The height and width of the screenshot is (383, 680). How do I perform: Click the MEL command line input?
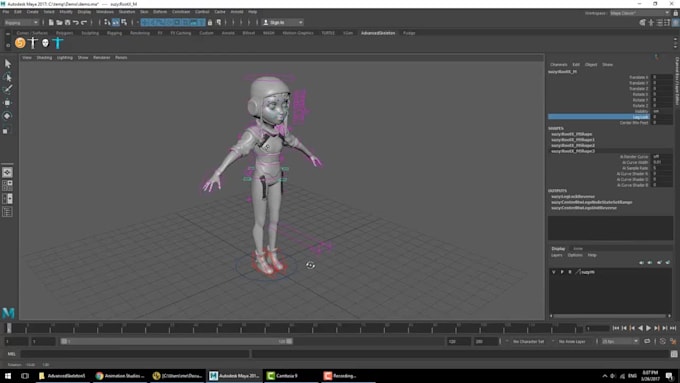(134, 354)
